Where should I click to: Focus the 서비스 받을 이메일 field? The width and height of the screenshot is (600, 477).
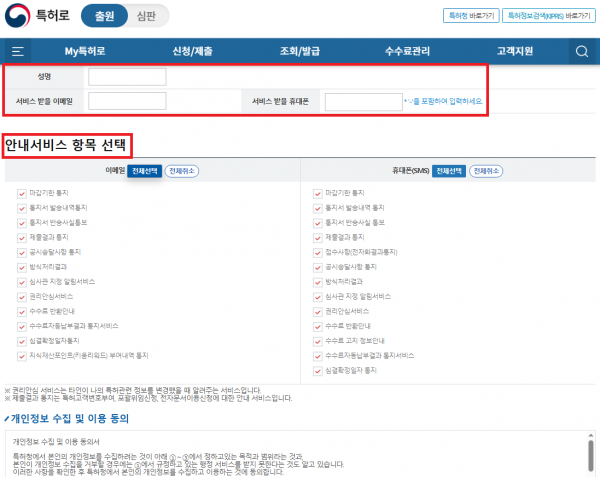point(127,101)
